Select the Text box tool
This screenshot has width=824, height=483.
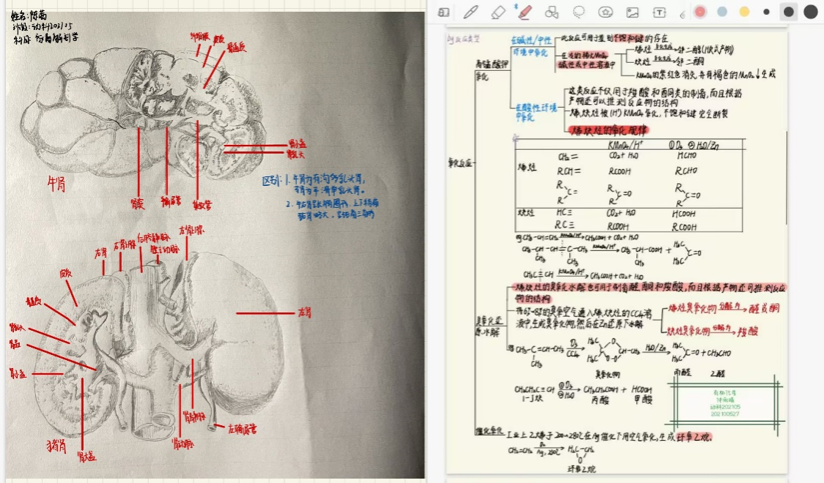[x=660, y=12]
